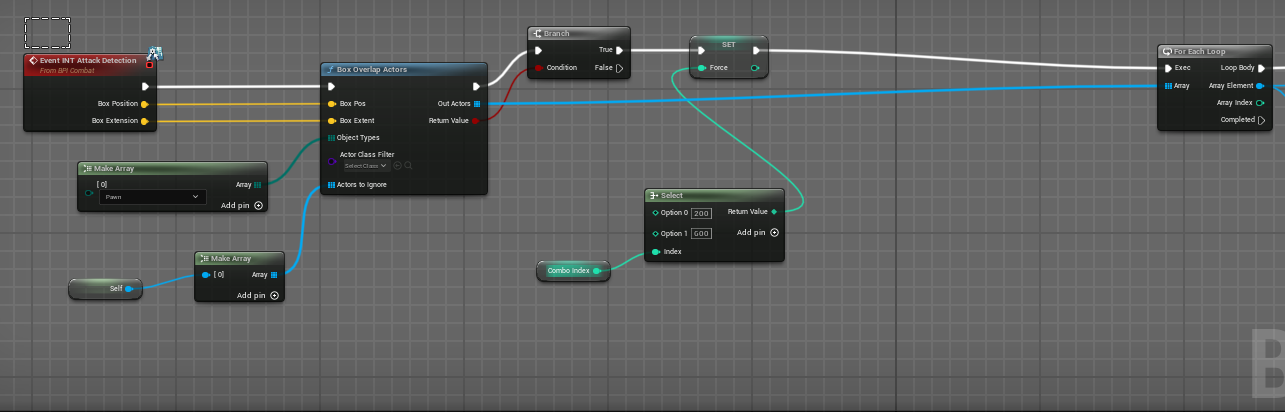
Task: Click the Event INT Attack Detection exec output pin
Action: 146,86
